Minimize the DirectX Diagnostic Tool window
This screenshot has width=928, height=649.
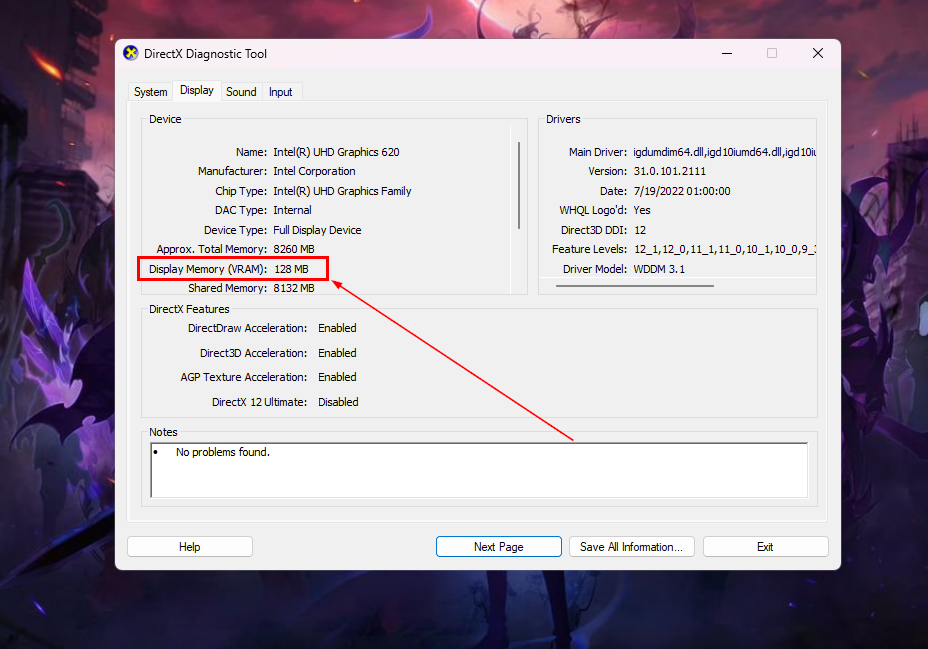(725, 54)
